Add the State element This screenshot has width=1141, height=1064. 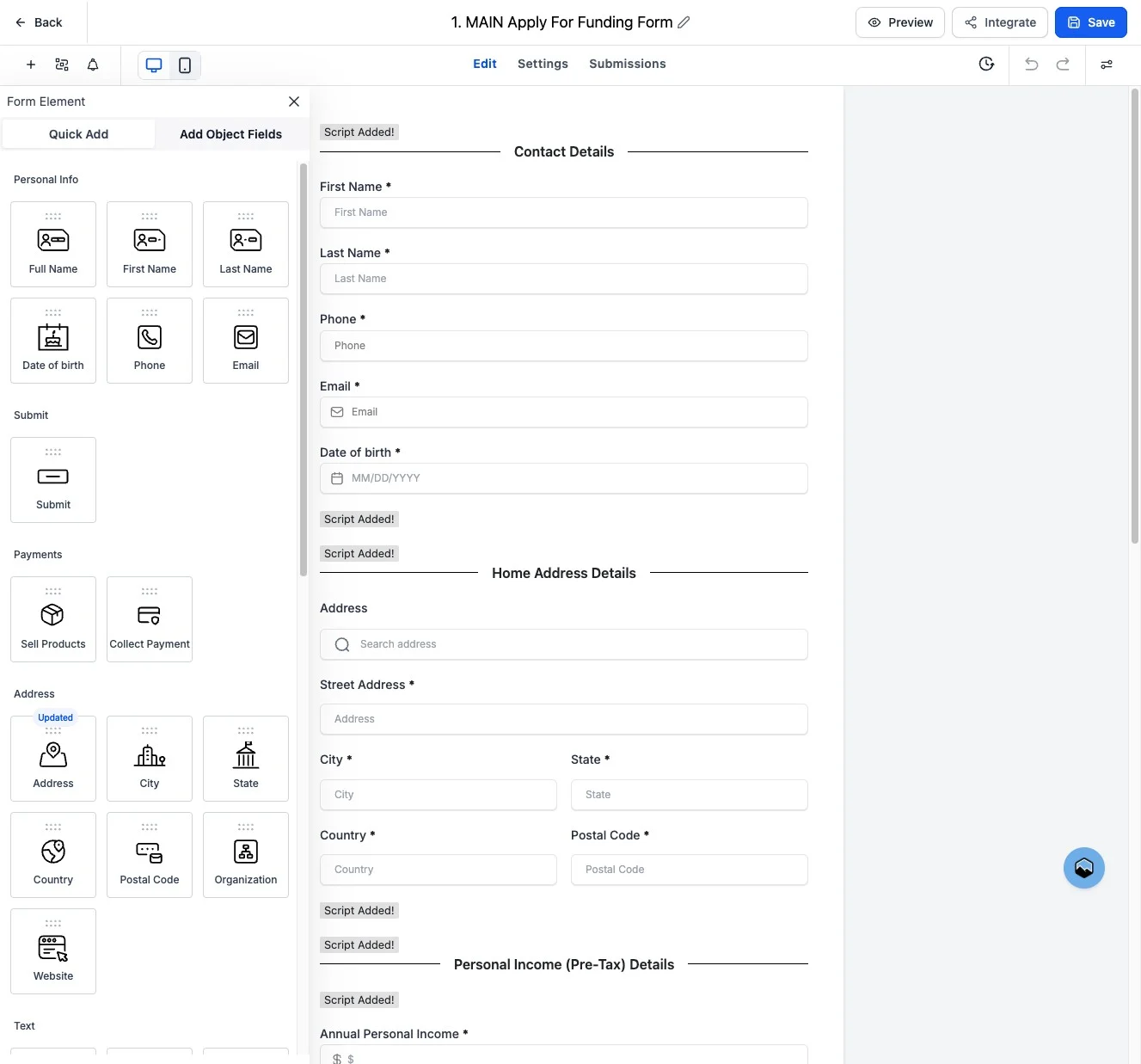tap(246, 759)
